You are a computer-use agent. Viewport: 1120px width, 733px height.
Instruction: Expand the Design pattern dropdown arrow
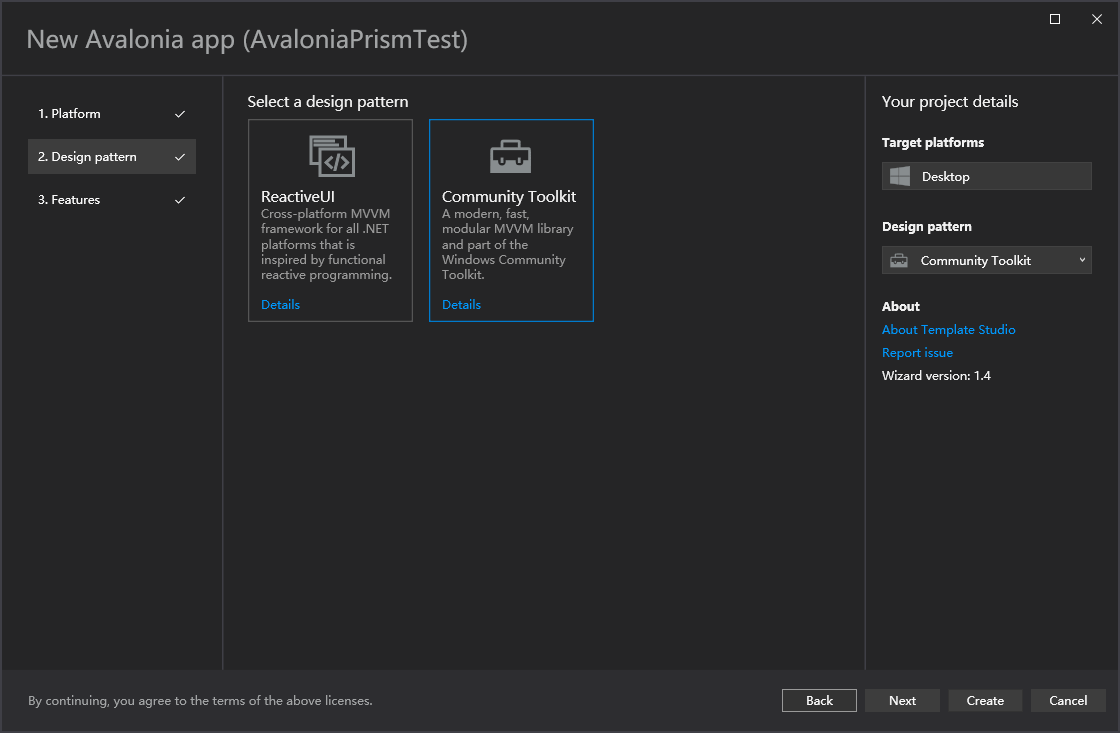(1082, 260)
